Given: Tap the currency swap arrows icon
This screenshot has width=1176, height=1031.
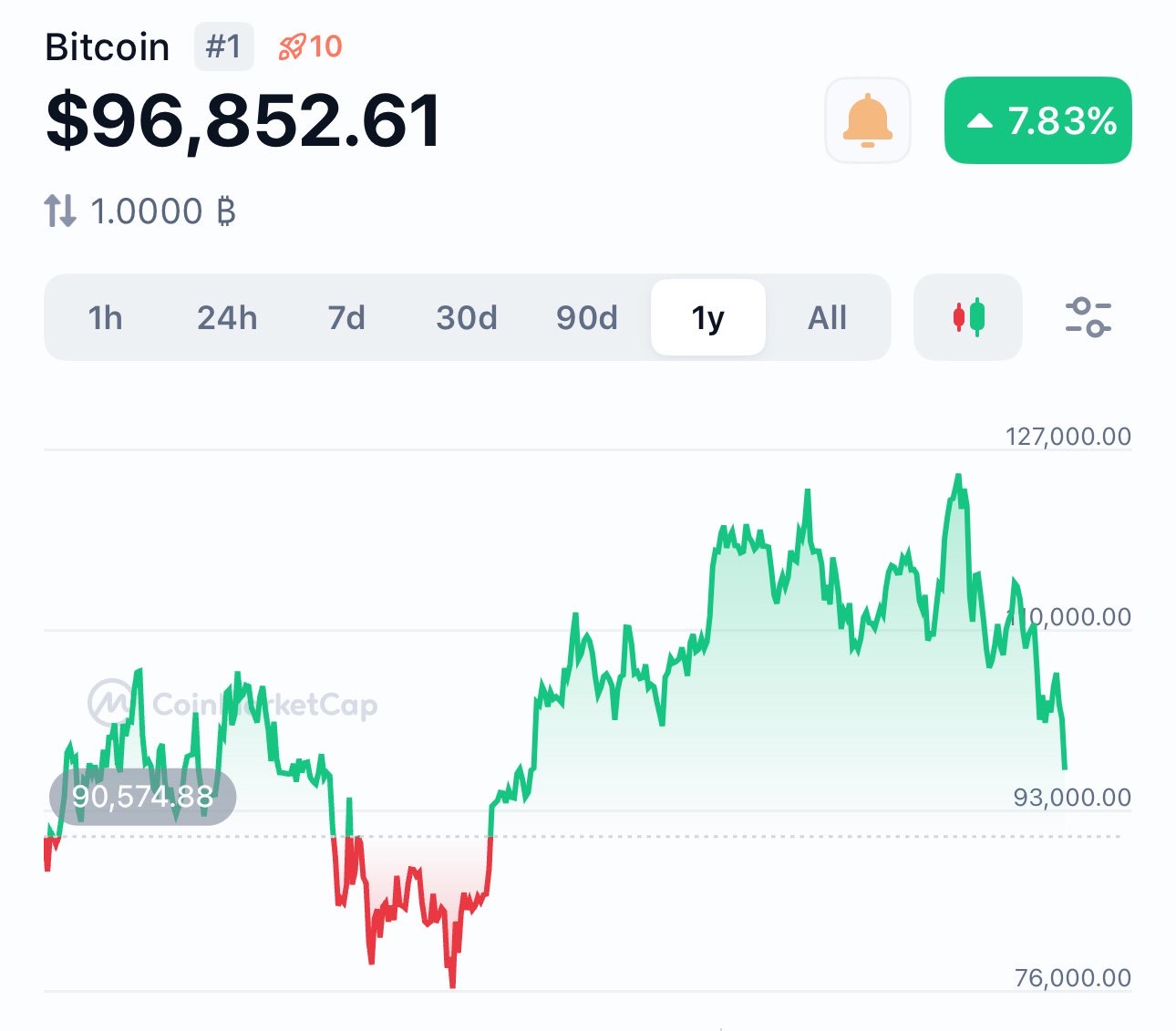Looking at the screenshot, I should click(60, 211).
